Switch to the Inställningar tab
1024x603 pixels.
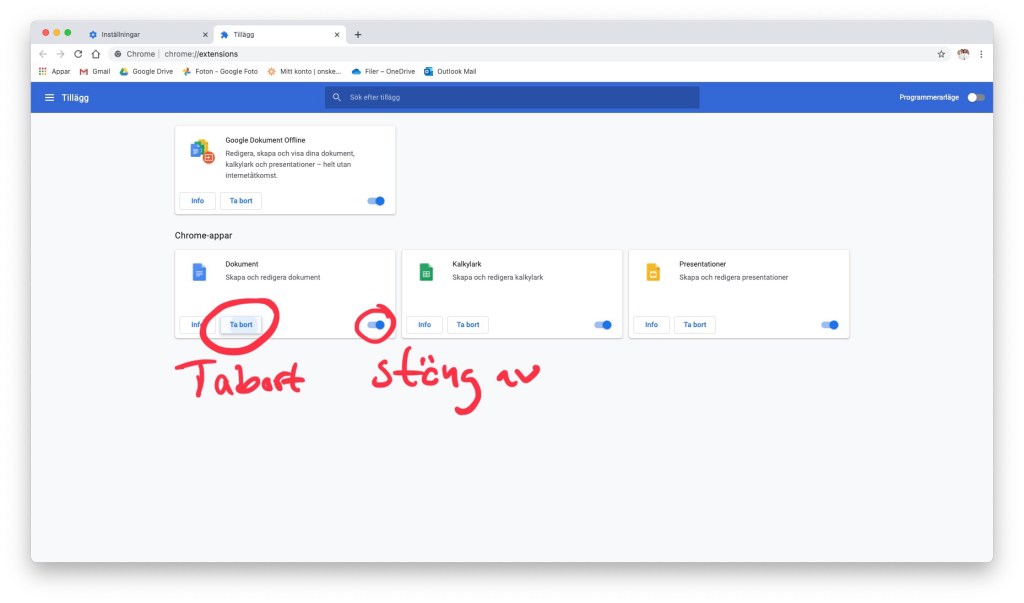[x=145, y=34]
